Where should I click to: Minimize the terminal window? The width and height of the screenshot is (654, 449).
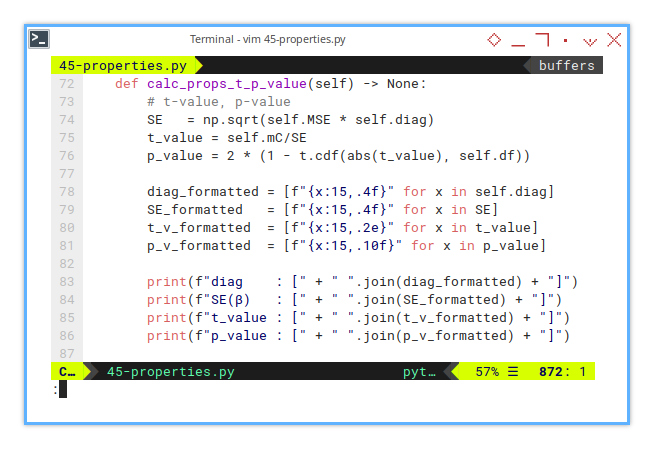point(518,45)
